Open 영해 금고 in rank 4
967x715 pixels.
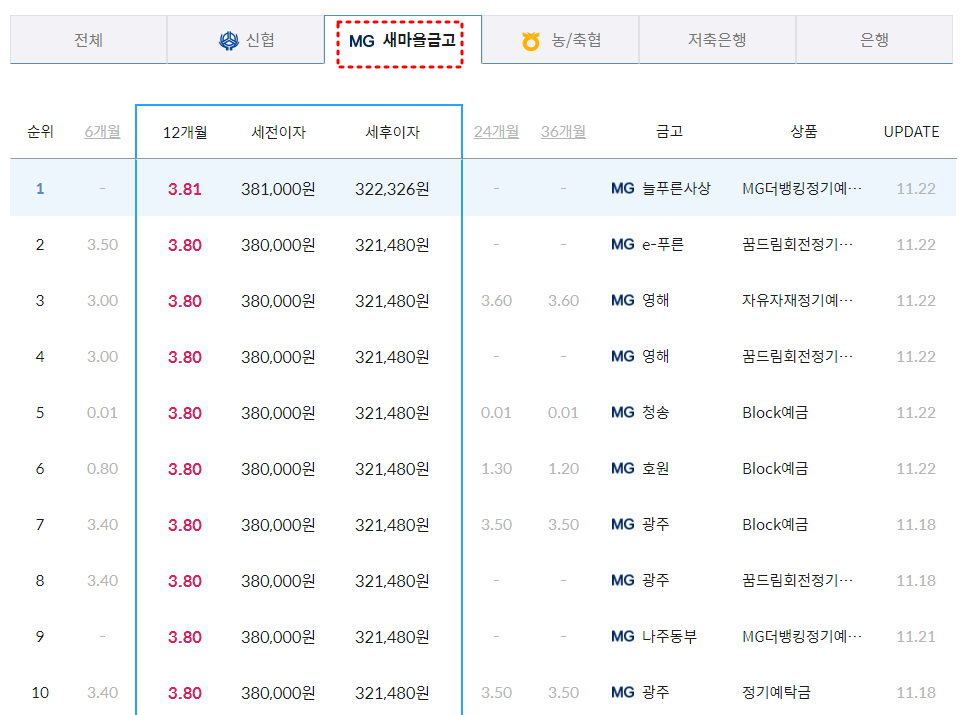click(656, 357)
